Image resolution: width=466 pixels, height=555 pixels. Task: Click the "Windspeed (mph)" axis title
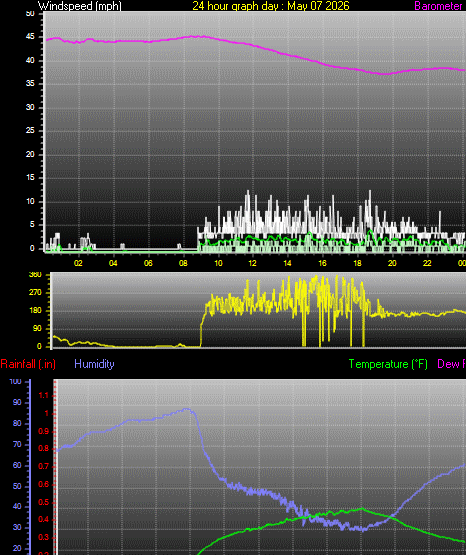(80, 6)
